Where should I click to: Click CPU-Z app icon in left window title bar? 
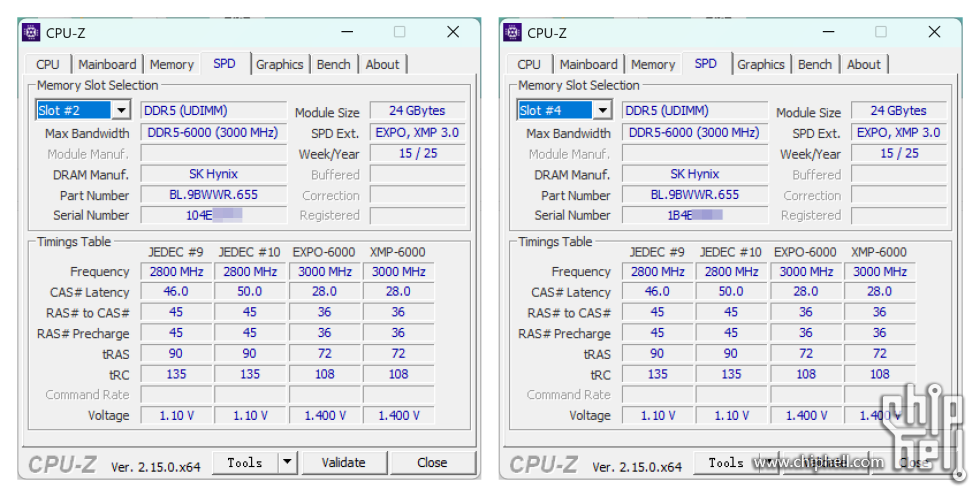tap(31, 33)
